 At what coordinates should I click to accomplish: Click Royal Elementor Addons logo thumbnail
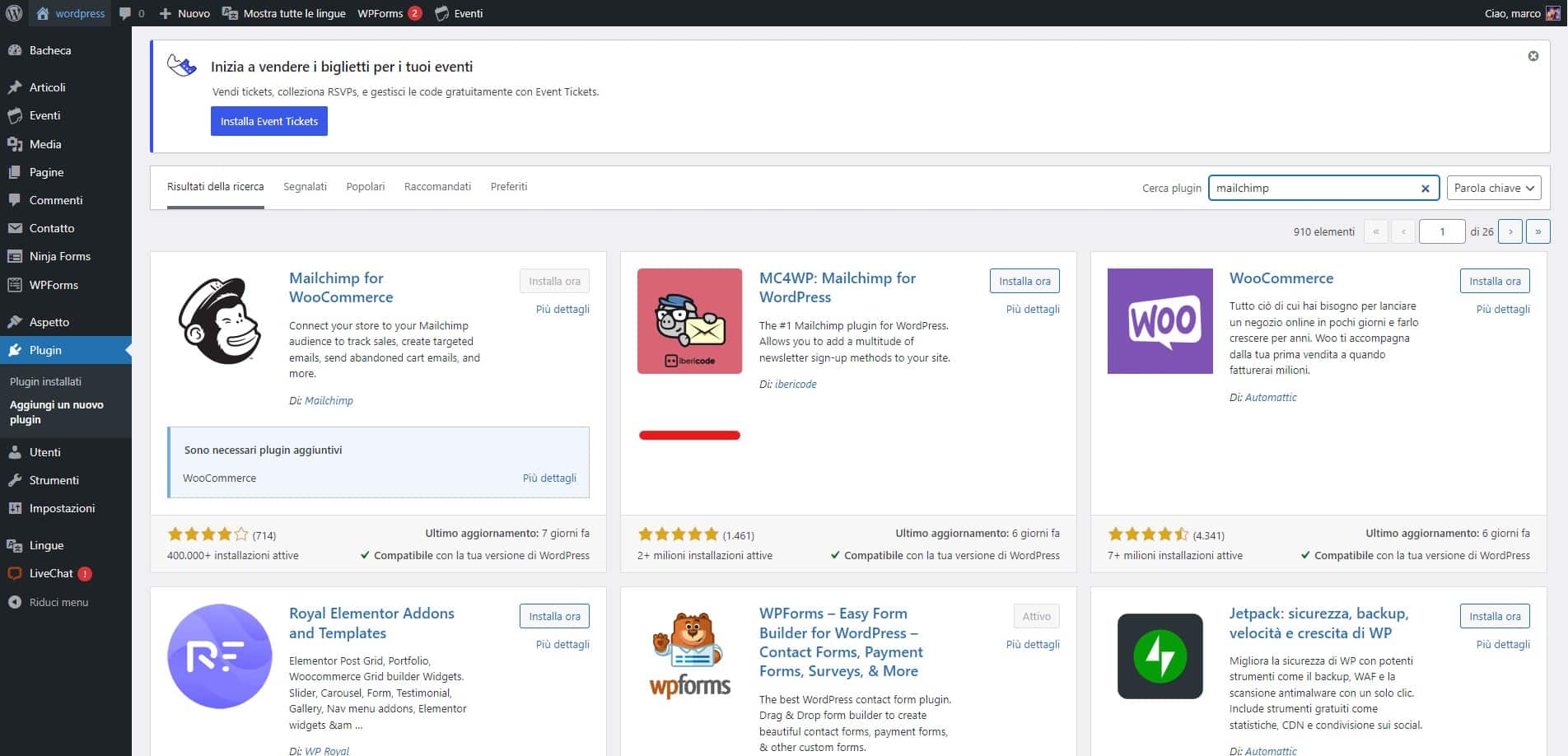(x=220, y=656)
